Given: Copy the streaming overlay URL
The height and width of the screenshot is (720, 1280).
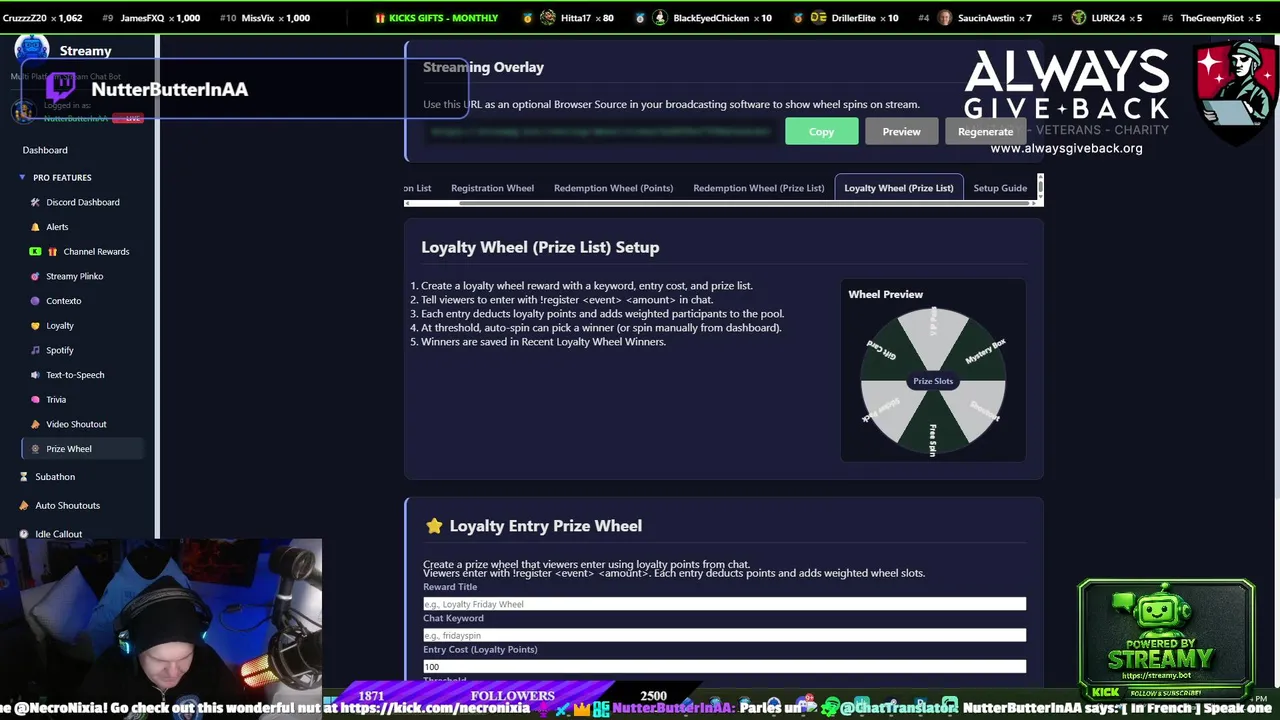Looking at the screenshot, I should pyautogui.click(x=821, y=131).
